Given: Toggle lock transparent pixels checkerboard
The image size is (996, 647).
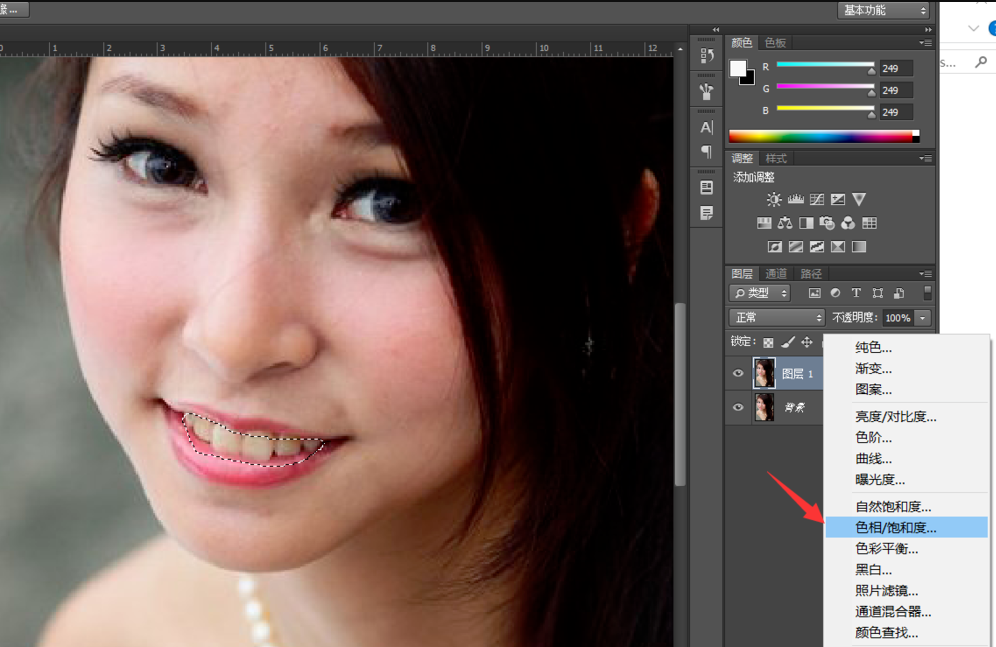Looking at the screenshot, I should (x=768, y=342).
